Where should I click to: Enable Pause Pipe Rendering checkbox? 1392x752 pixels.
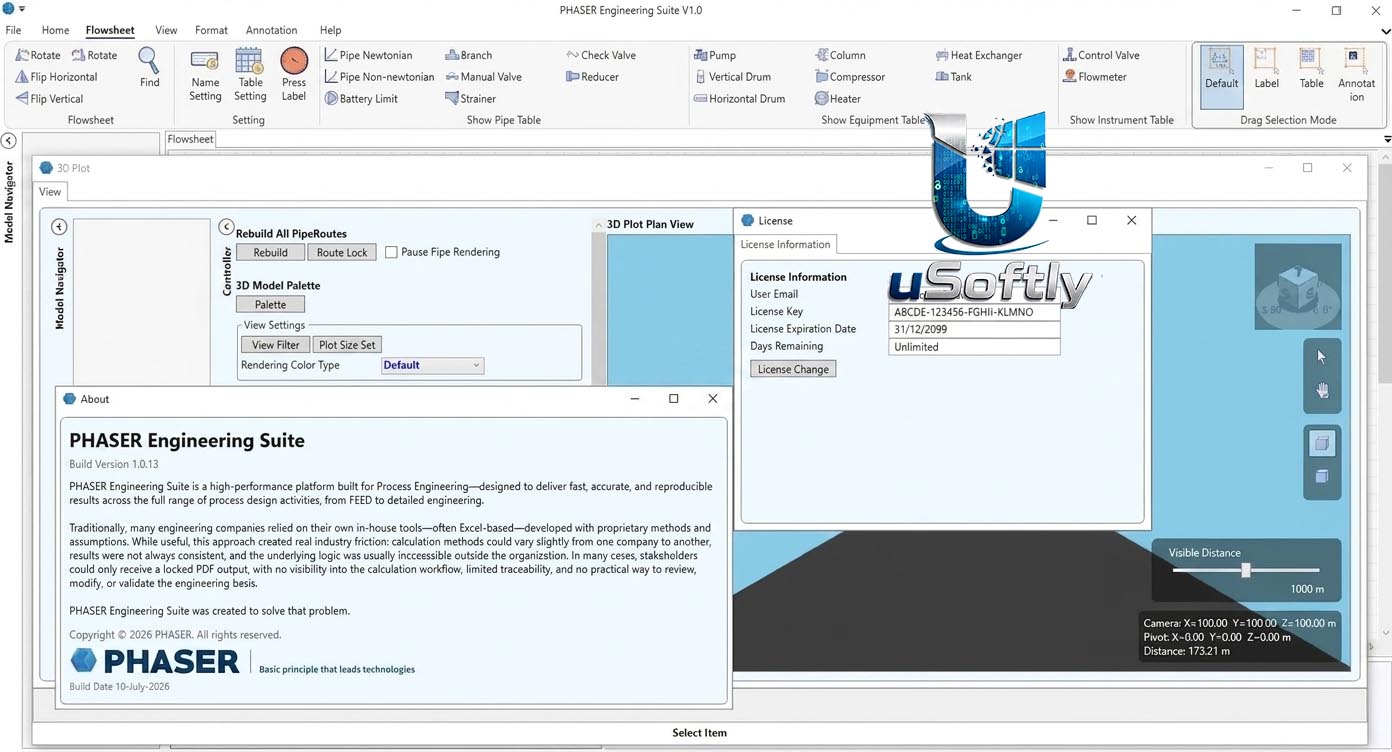click(x=391, y=252)
